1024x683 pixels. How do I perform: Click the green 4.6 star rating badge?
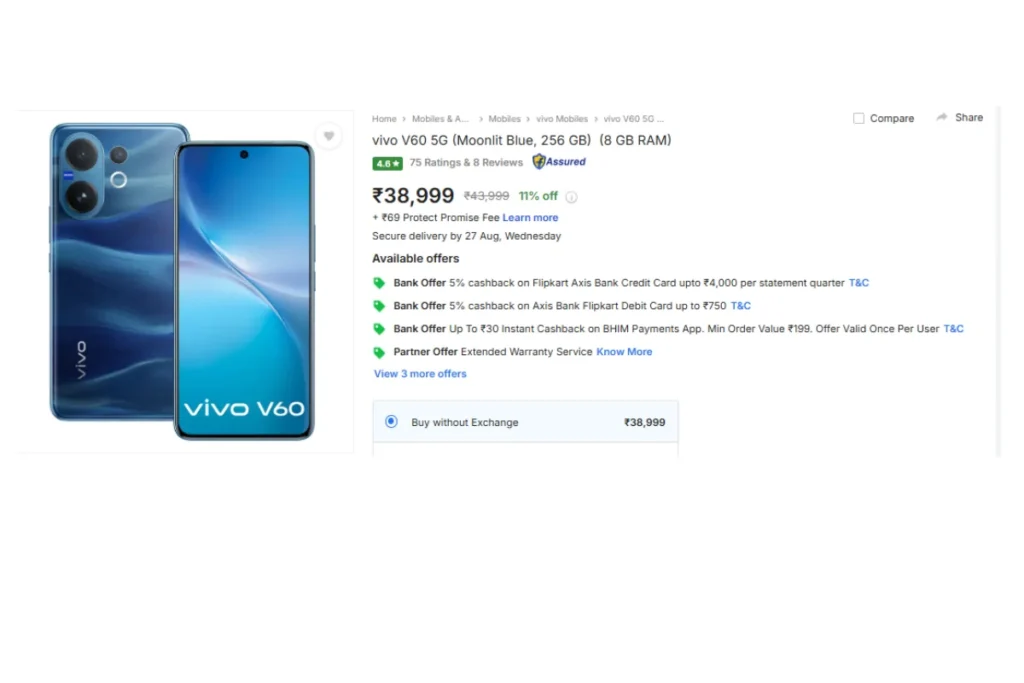coord(387,163)
